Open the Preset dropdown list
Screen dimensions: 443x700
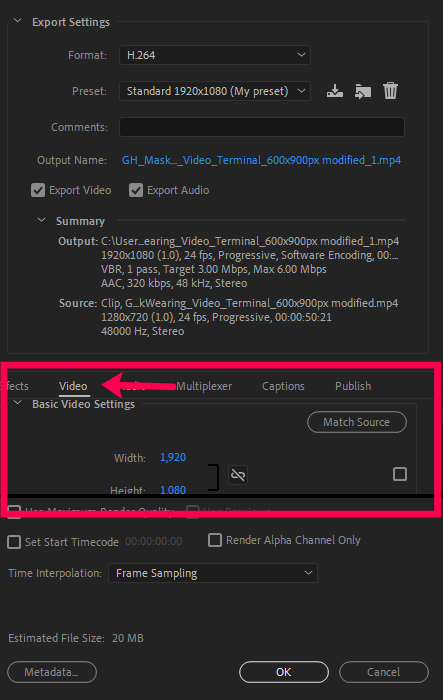(x=215, y=91)
